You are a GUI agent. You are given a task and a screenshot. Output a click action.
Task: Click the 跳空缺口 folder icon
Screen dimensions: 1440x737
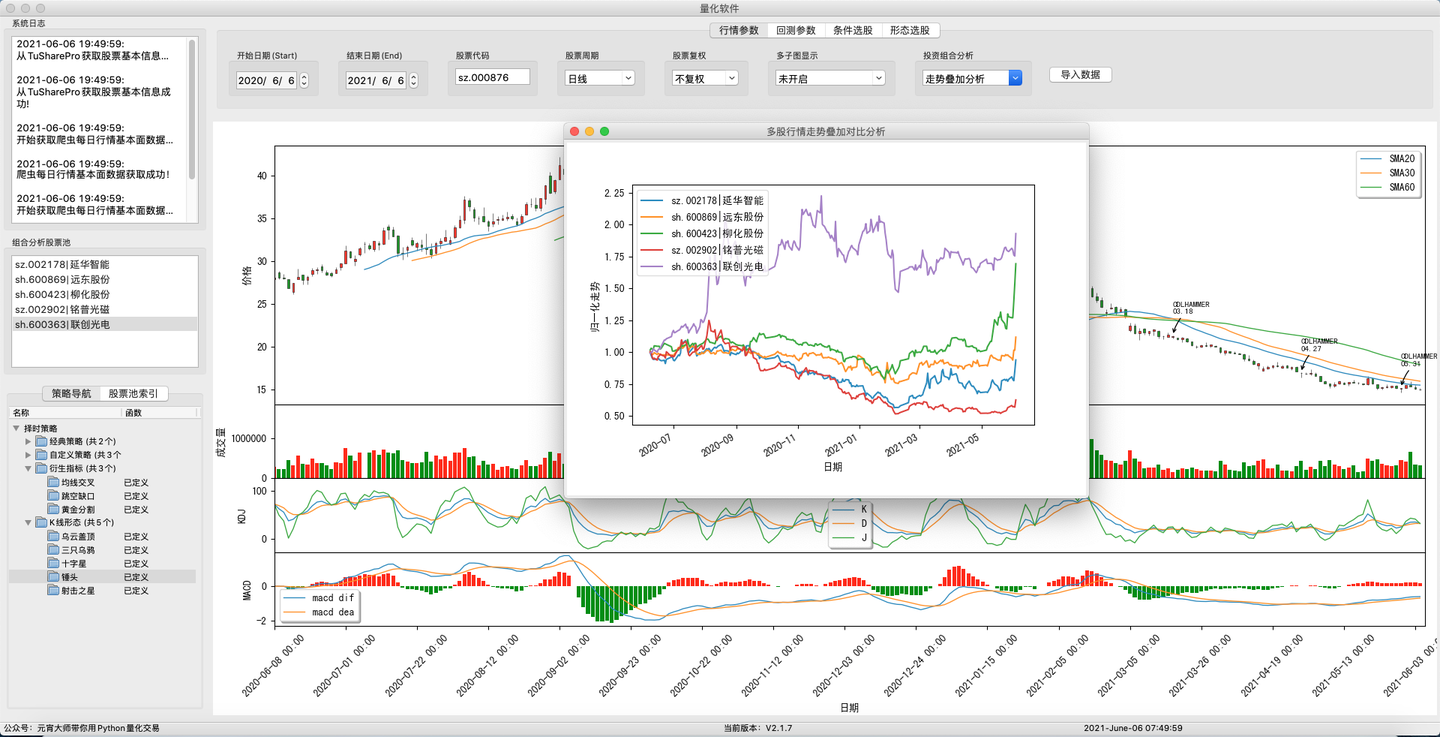(x=53, y=495)
